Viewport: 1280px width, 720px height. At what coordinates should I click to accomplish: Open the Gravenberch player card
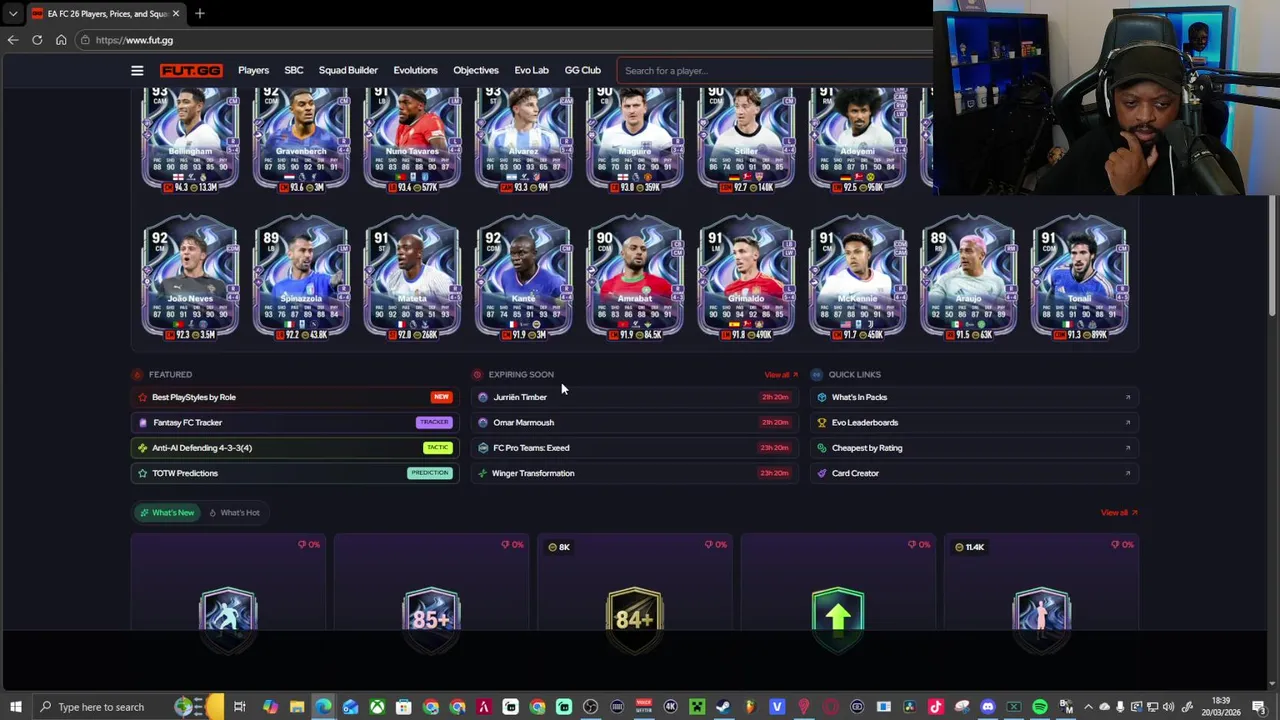click(301, 140)
